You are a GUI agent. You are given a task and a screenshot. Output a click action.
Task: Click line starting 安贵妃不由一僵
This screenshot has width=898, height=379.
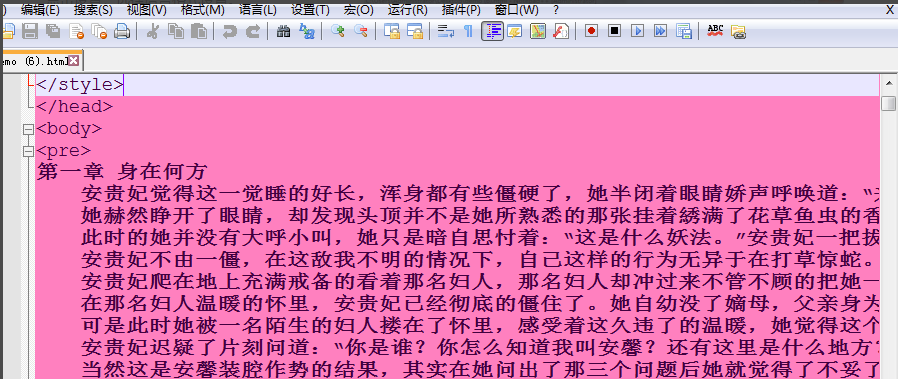pos(480,259)
